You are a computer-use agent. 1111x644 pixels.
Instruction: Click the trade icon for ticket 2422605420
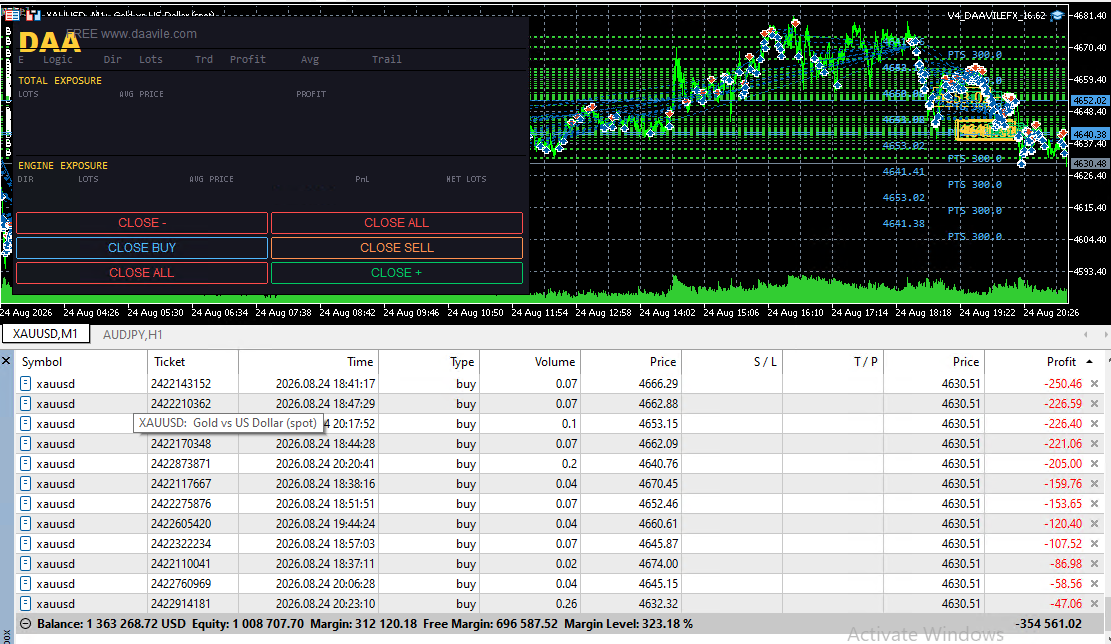[x=26, y=524]
